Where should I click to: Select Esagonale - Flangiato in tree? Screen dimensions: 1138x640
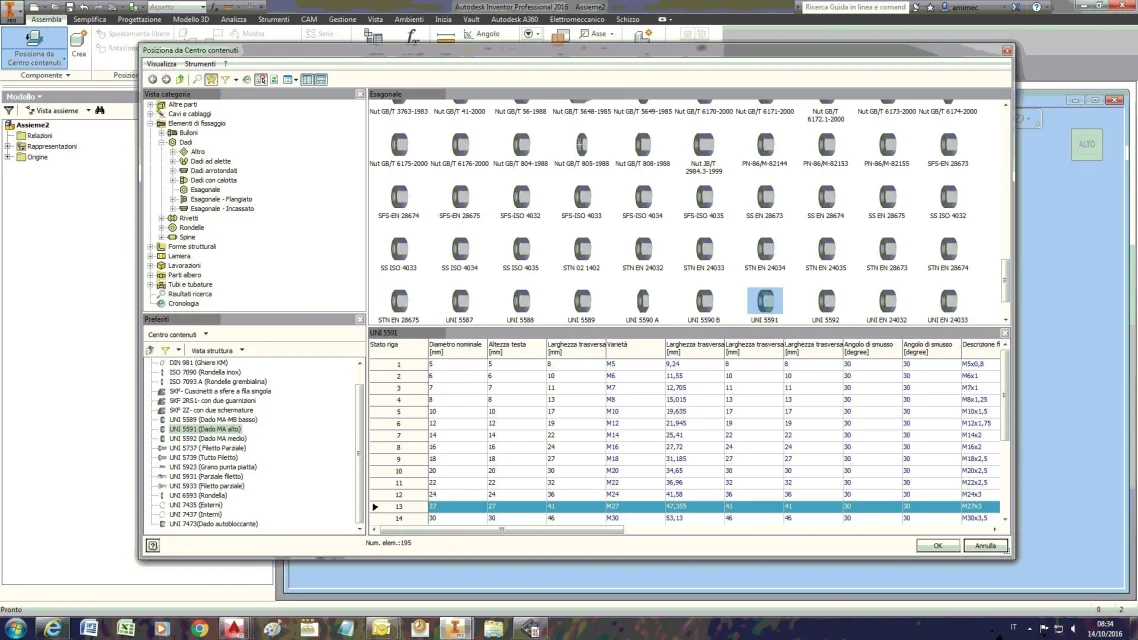coord(221,199)
